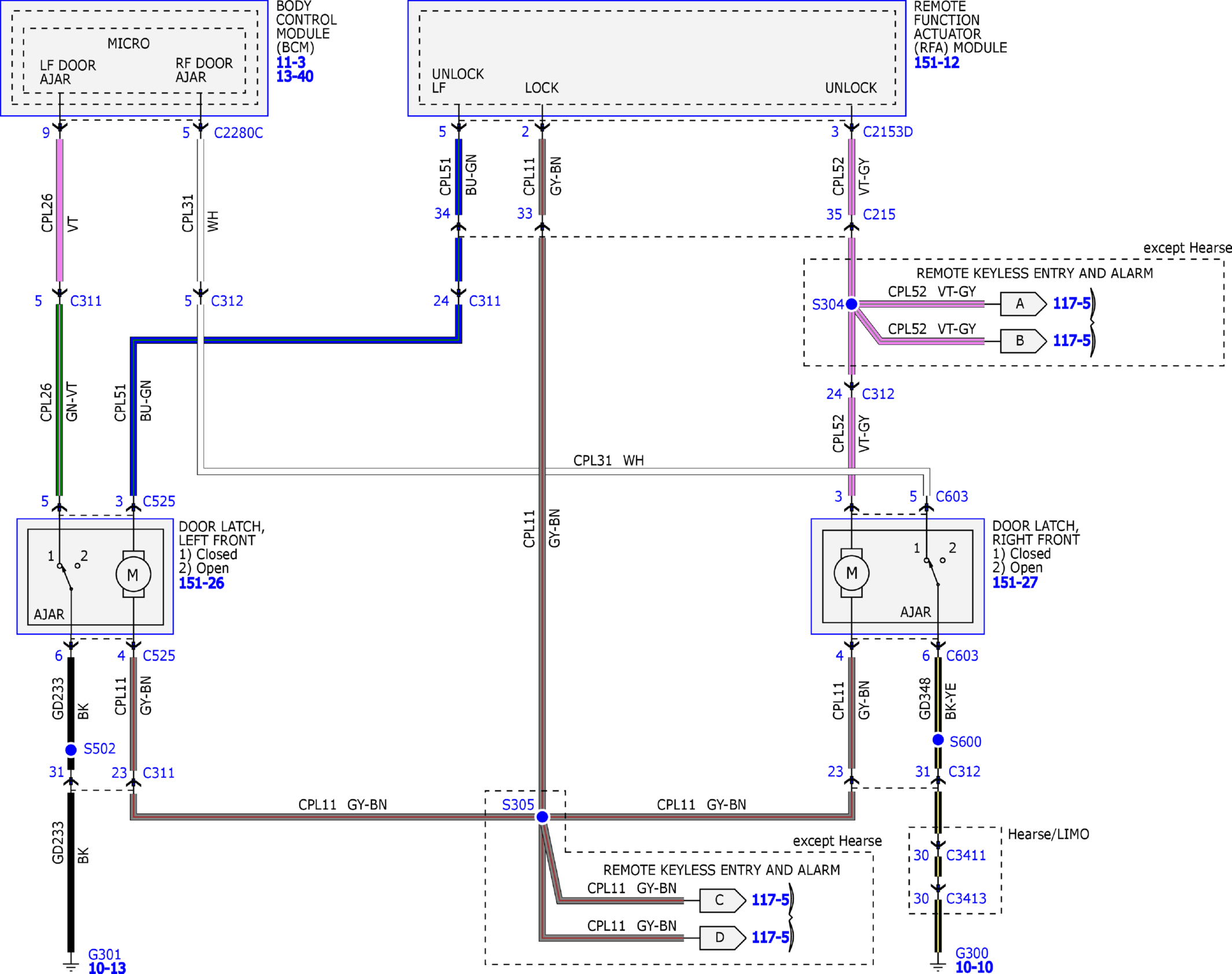1232x974 pixels.
Task: Select connector label C3413
Action: [x=966, y=898]
